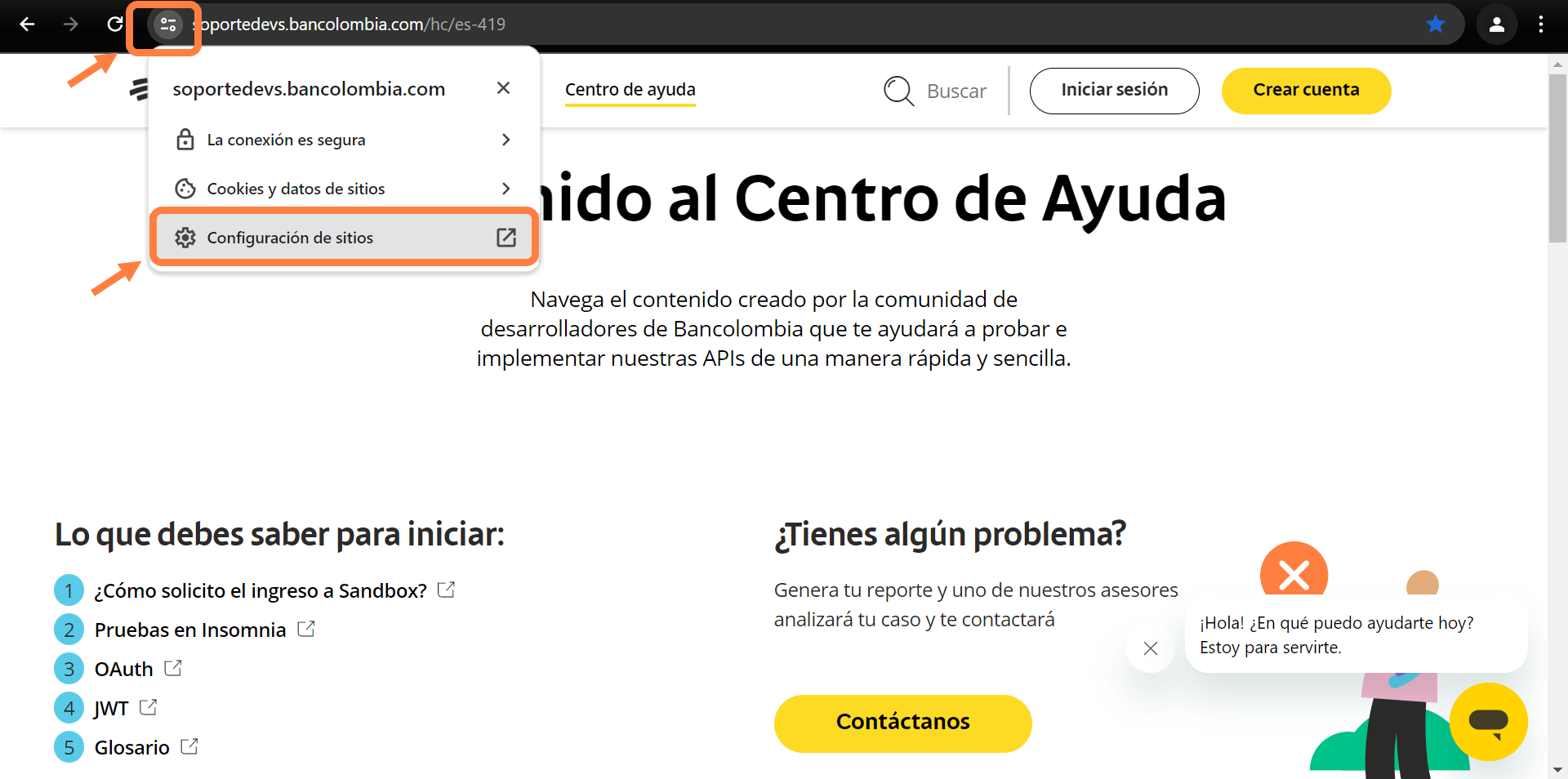
Task: Click the chat greeting message bubble
Action: 1356,635
